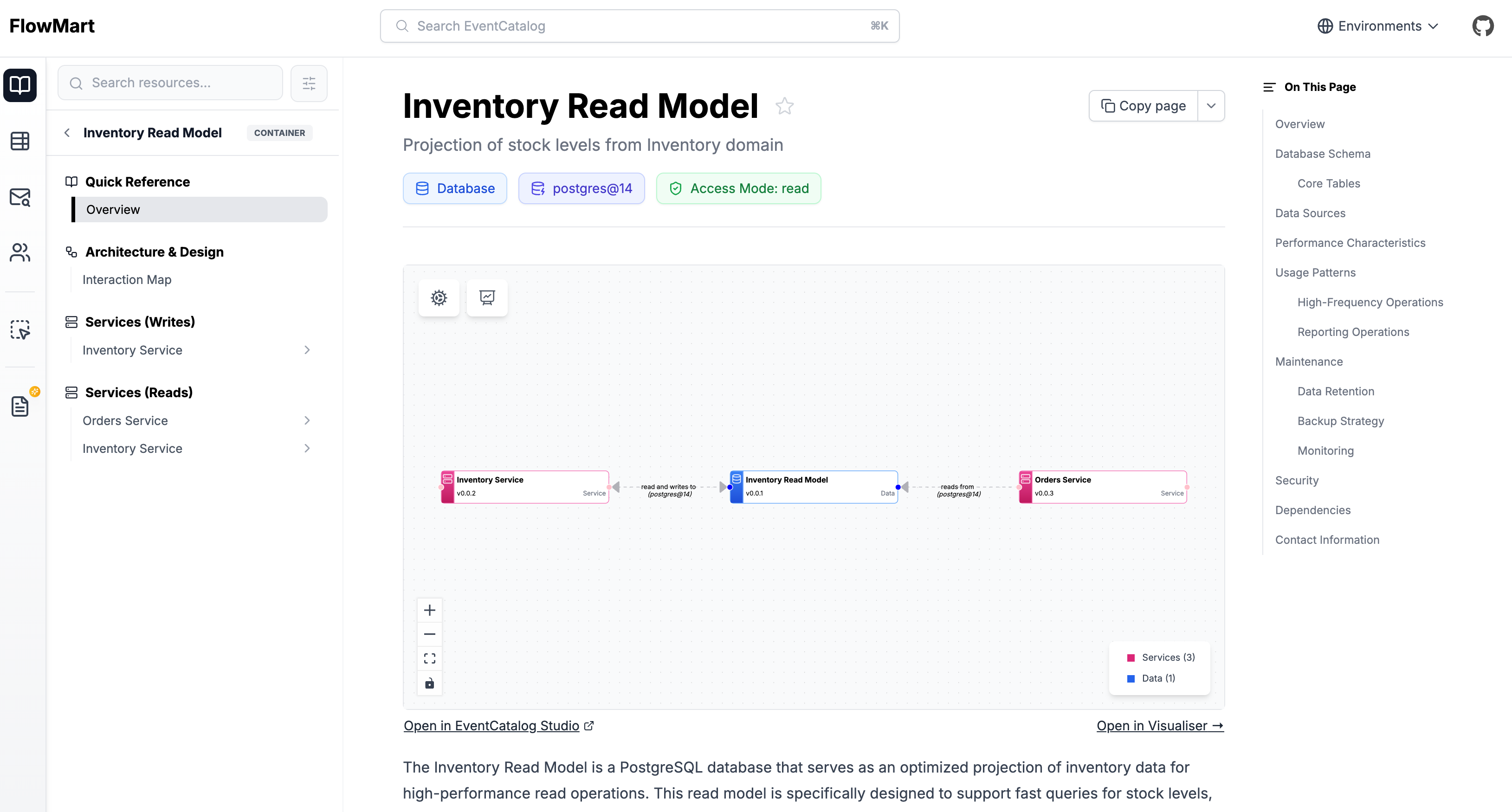Open diagram settings gear icon

point(439,297)
